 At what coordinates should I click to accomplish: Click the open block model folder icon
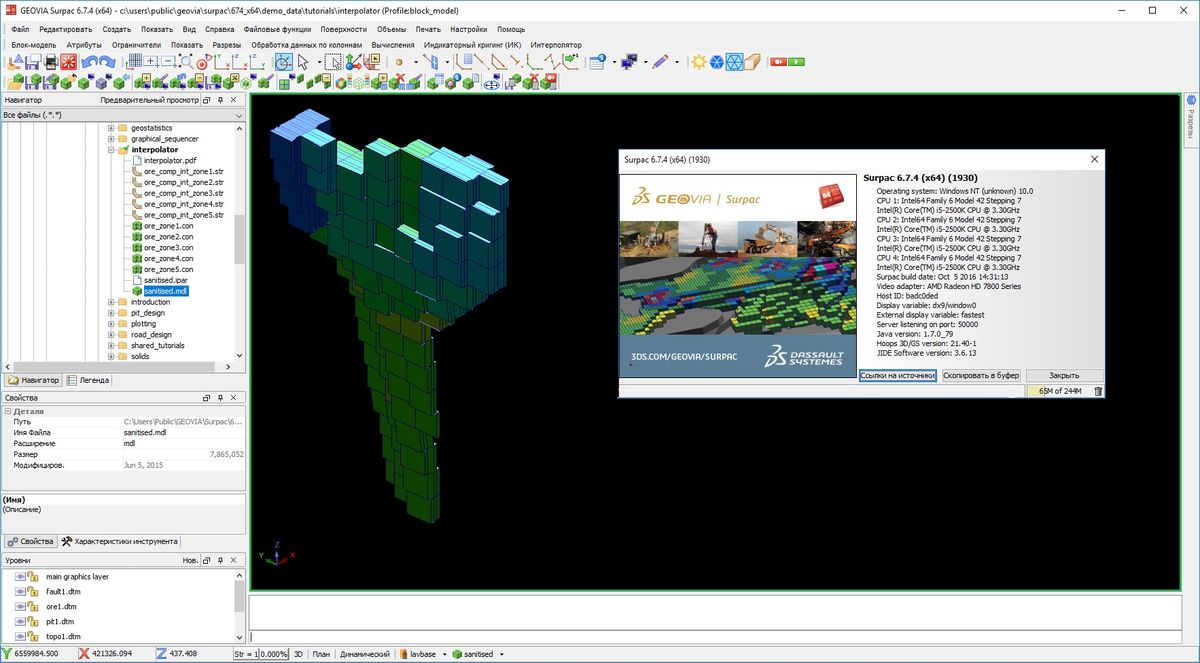click(x=14, y=83)
